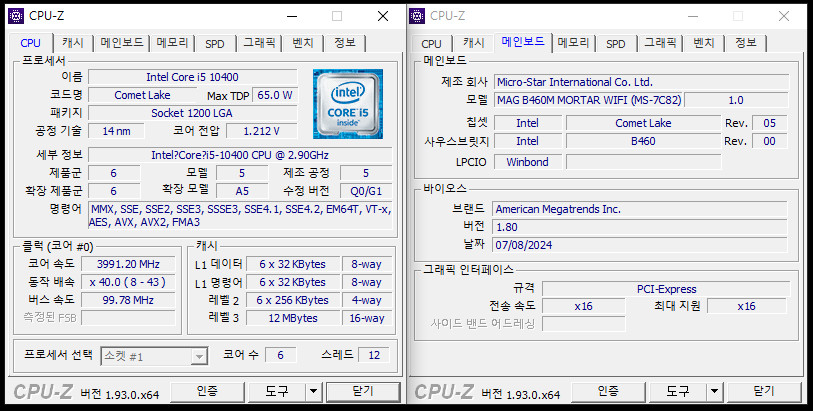Click the Comet Lake code name field
813x411 pixels.
point(142,95)
